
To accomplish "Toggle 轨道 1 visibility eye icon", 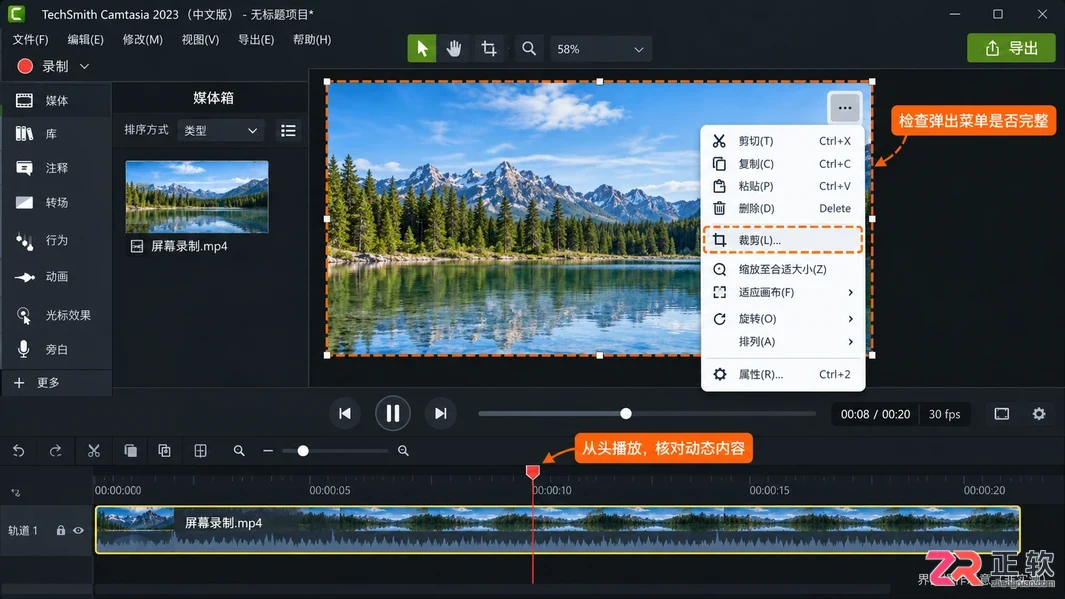I will coord(79,530).
